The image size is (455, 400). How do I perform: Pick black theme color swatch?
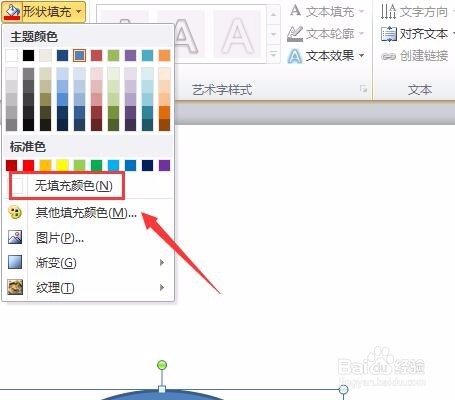[x=29, y=55]
